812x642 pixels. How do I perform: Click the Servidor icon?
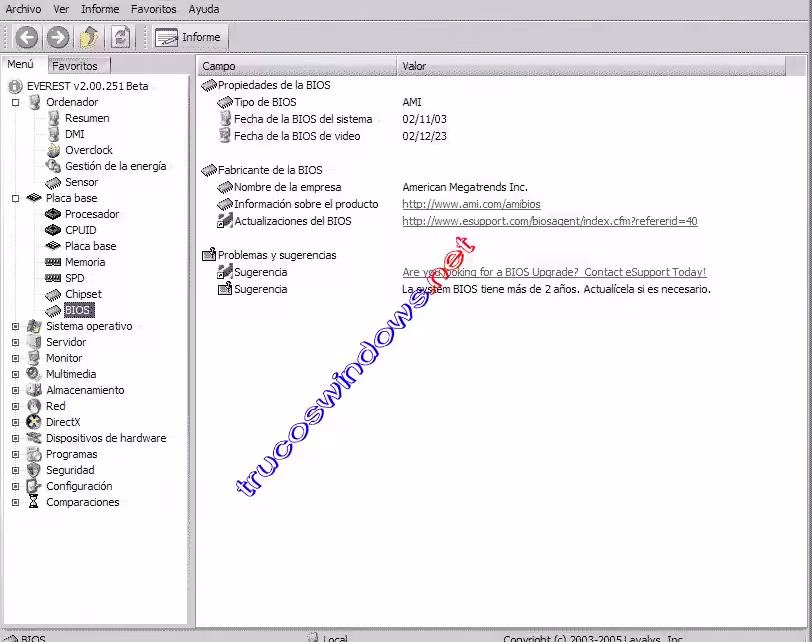pyautogui.click(x=34, y=342)
